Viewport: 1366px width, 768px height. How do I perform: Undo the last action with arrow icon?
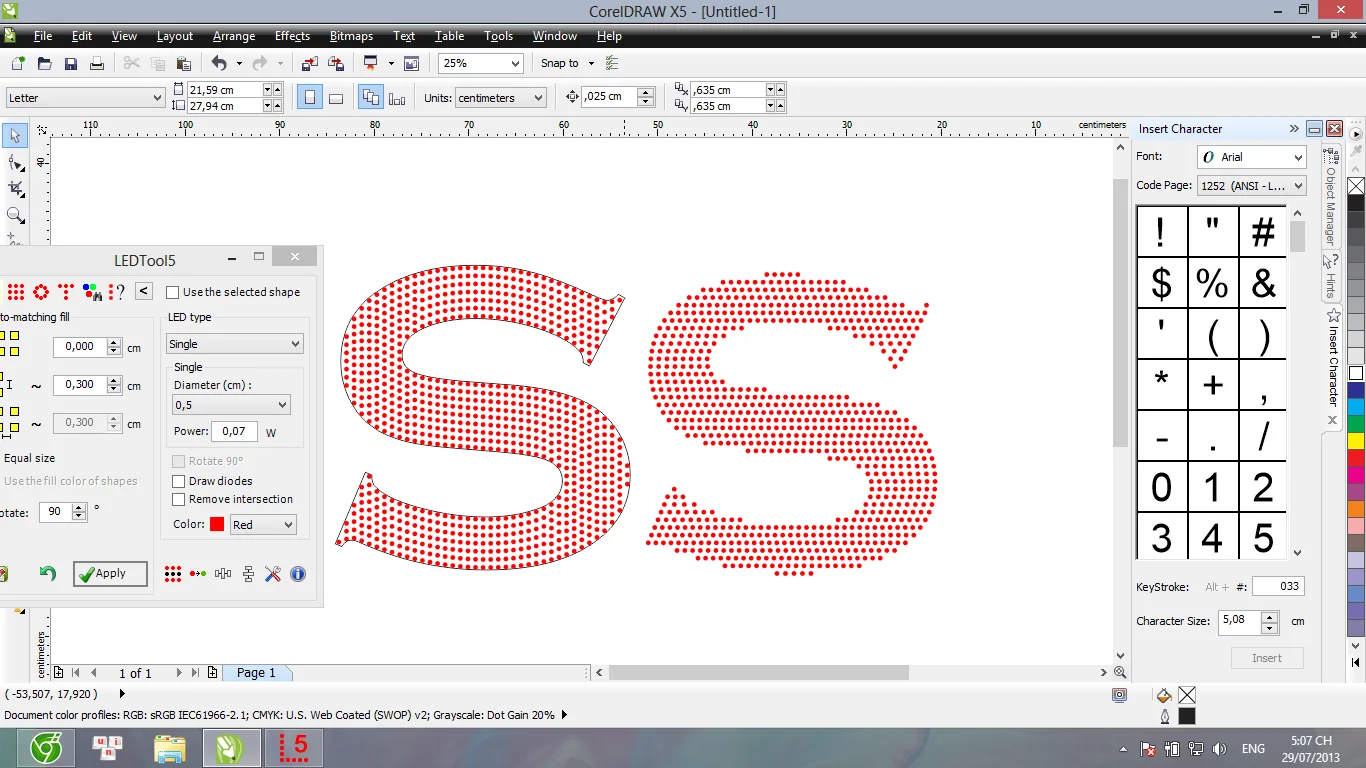(x=219, y=63)
